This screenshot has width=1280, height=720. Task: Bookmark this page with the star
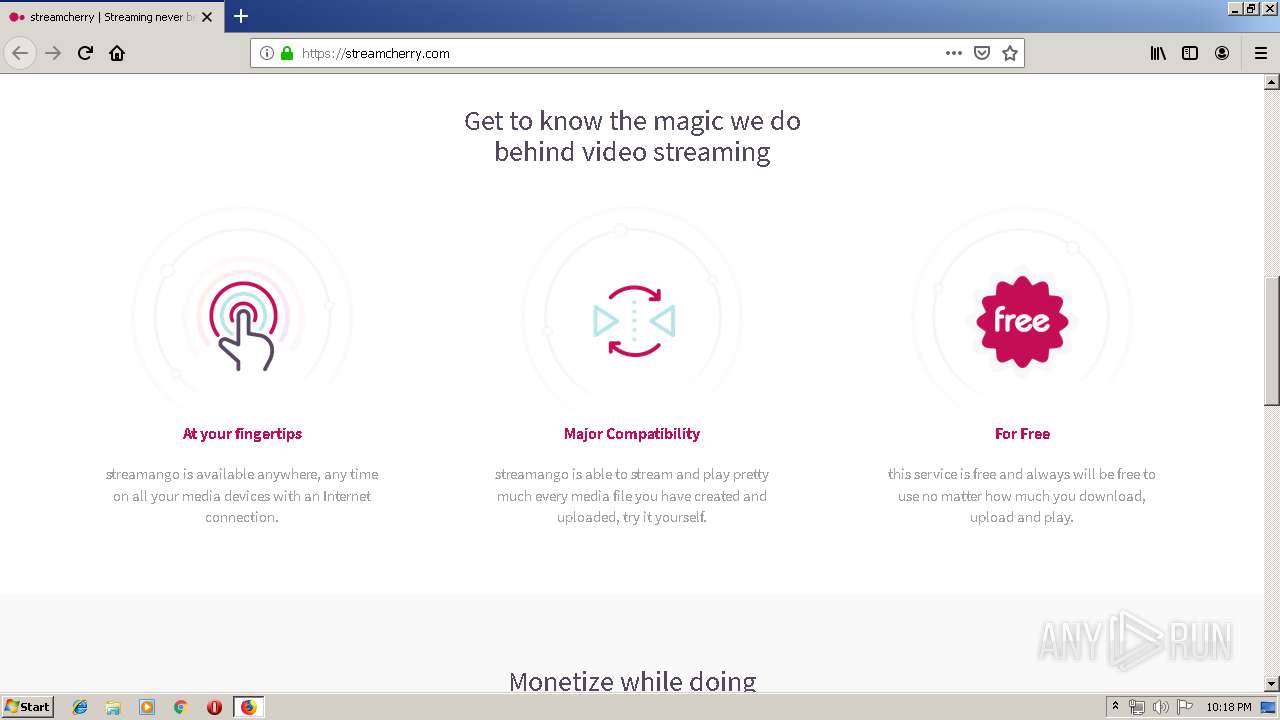point(1010,53)
